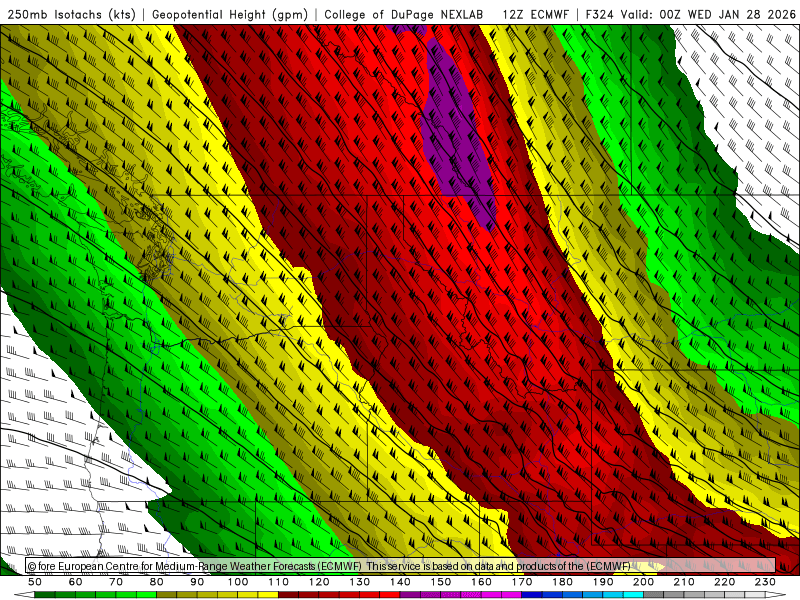Click the "College of DuPage NEXLAB" header text
The height and width of the screenshot is (600, 800).
tap(404, 14)
